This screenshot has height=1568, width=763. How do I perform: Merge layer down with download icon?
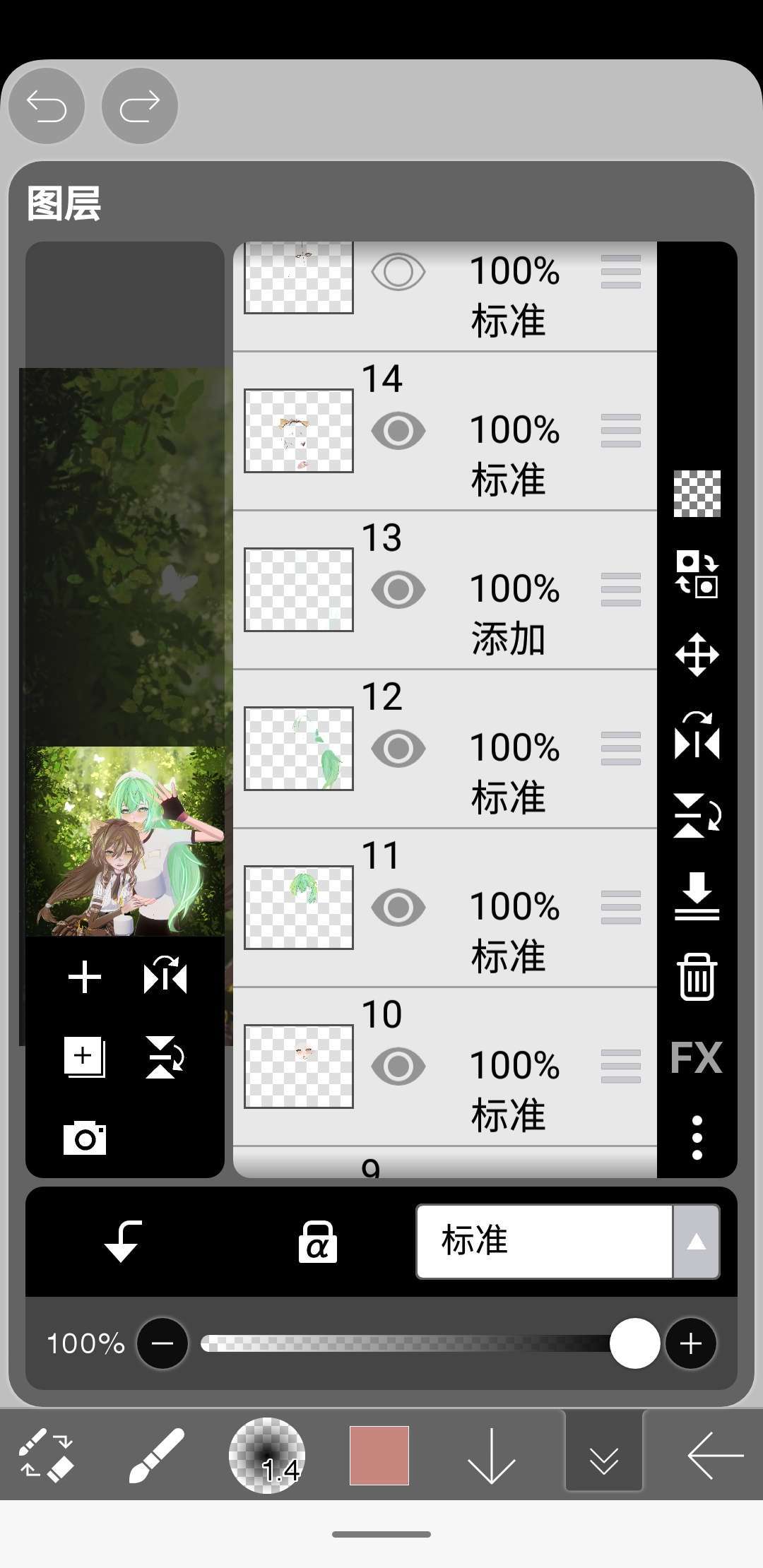coord(697,896)
